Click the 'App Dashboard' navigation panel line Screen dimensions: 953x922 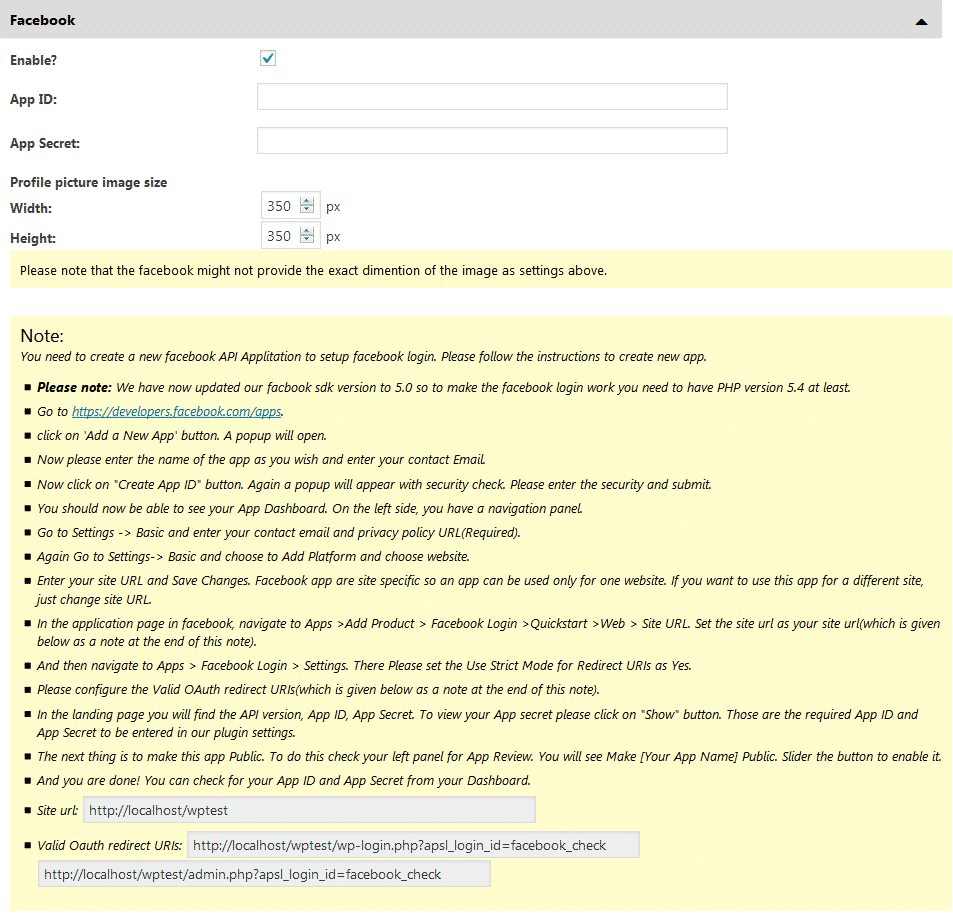pos(310,509)
